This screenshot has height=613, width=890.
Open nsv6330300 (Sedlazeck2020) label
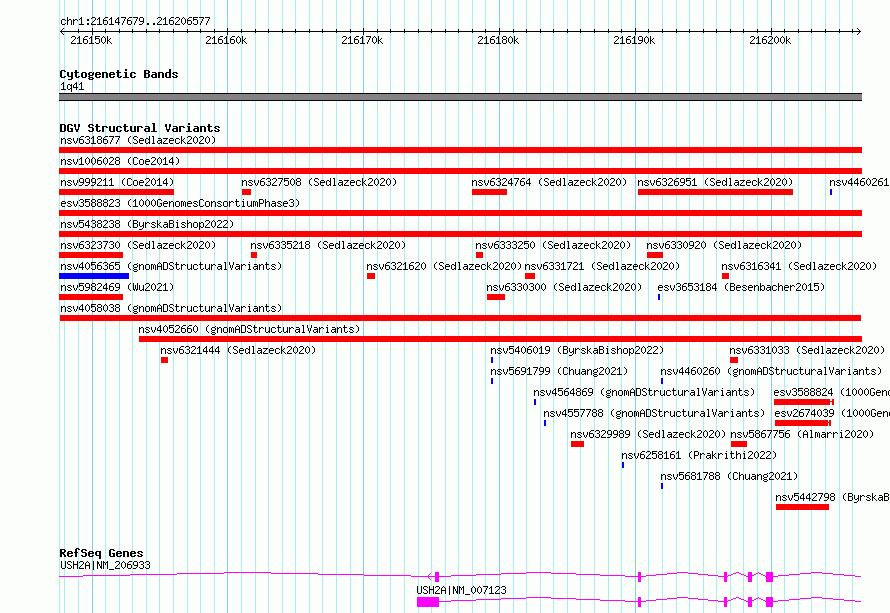[x=564, y=287]
